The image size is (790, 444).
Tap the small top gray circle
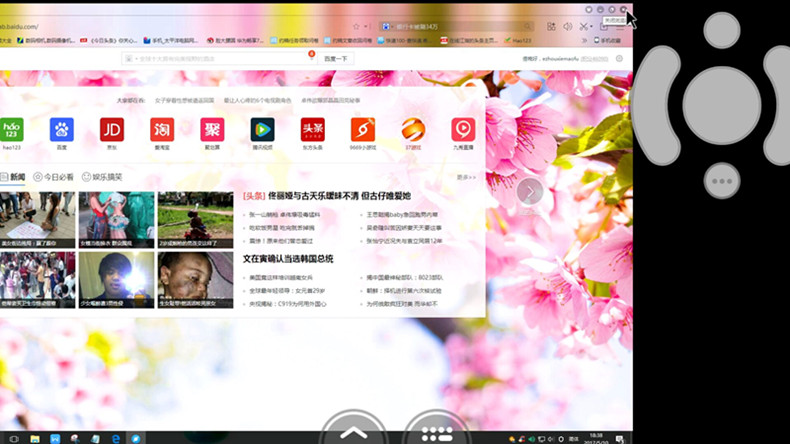pos(722,30)
